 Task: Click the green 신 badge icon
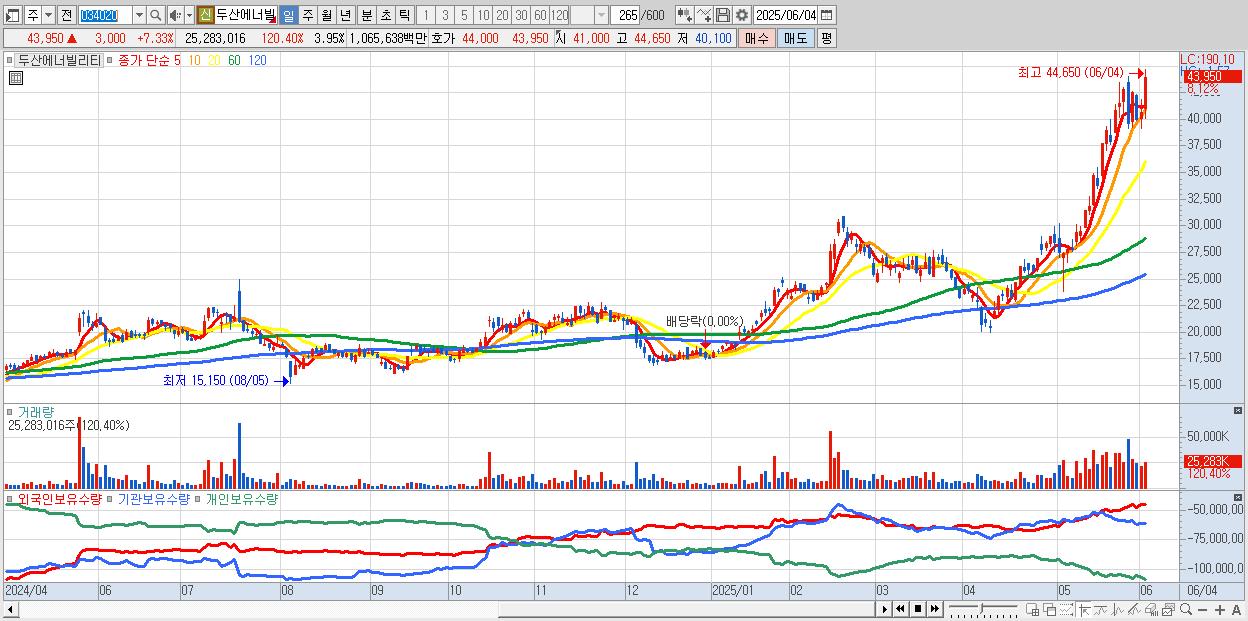[205, 15]
